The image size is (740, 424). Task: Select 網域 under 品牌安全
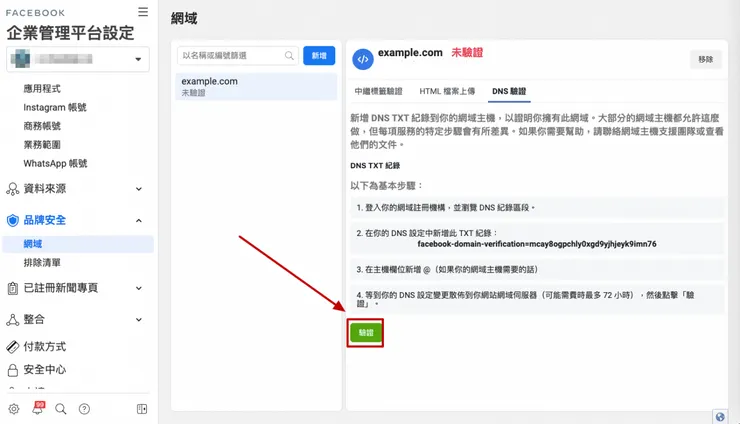(x=78, y=244)
